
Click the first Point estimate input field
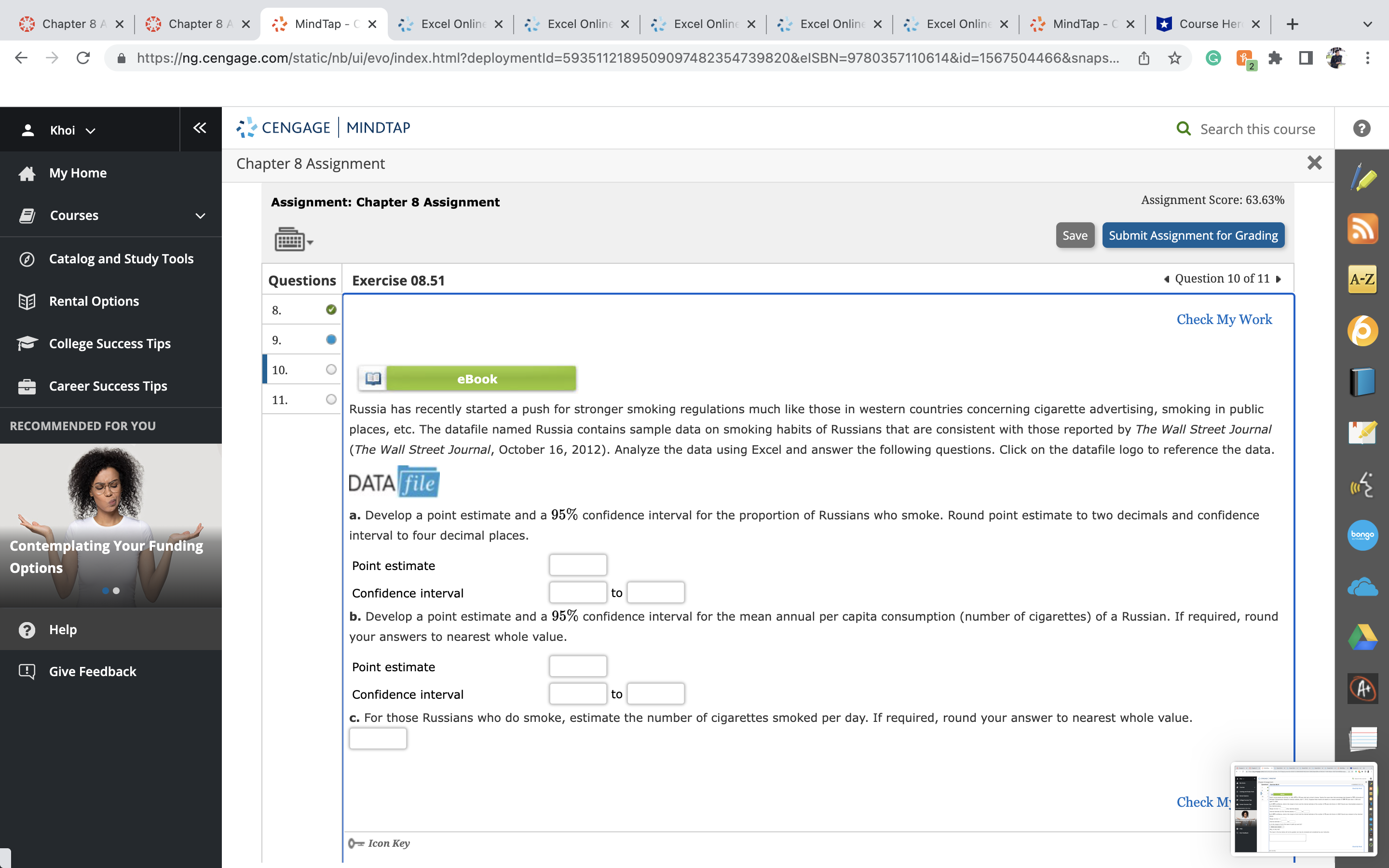point(577,565)
